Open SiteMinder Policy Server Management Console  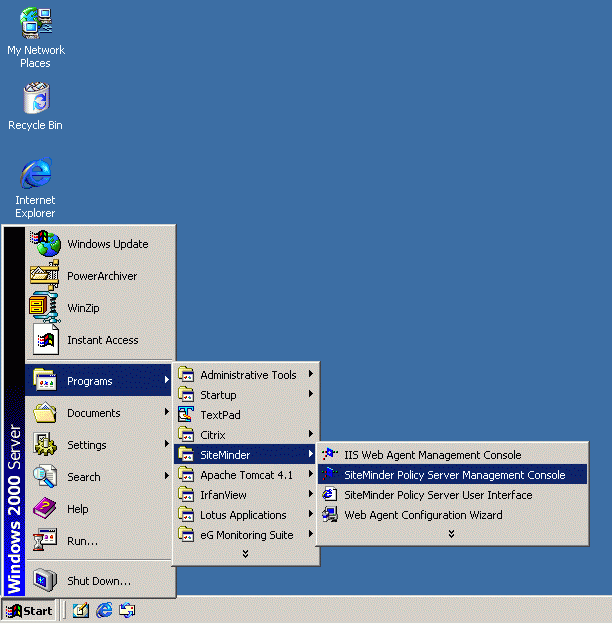[x=452, y=474]
